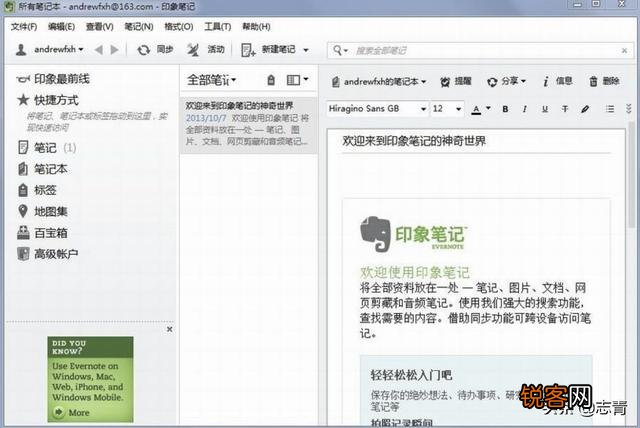Go forward with the right arrow

pyautogui.click(x=115, y=50)
